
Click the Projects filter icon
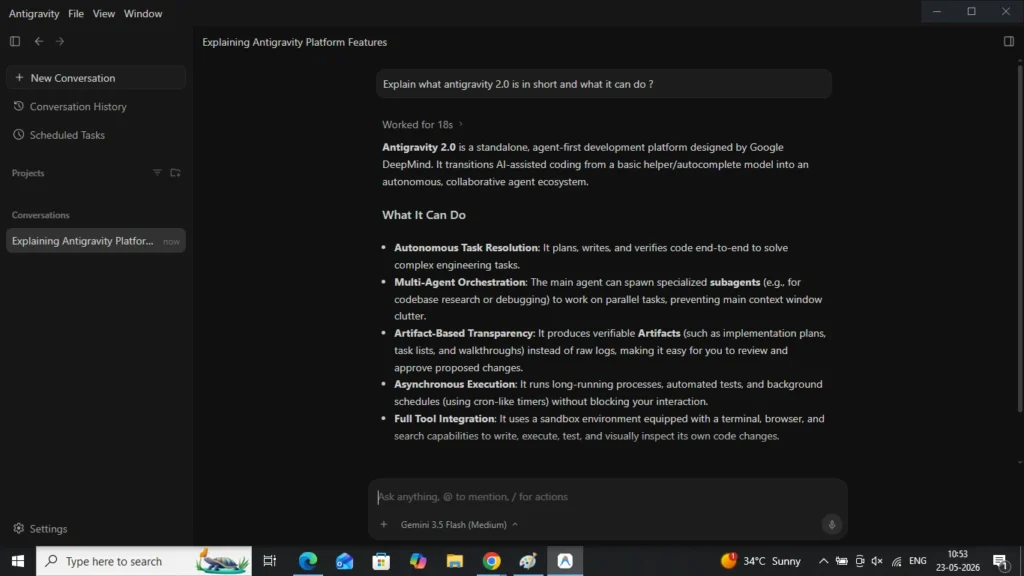click(x=157, y=173)
